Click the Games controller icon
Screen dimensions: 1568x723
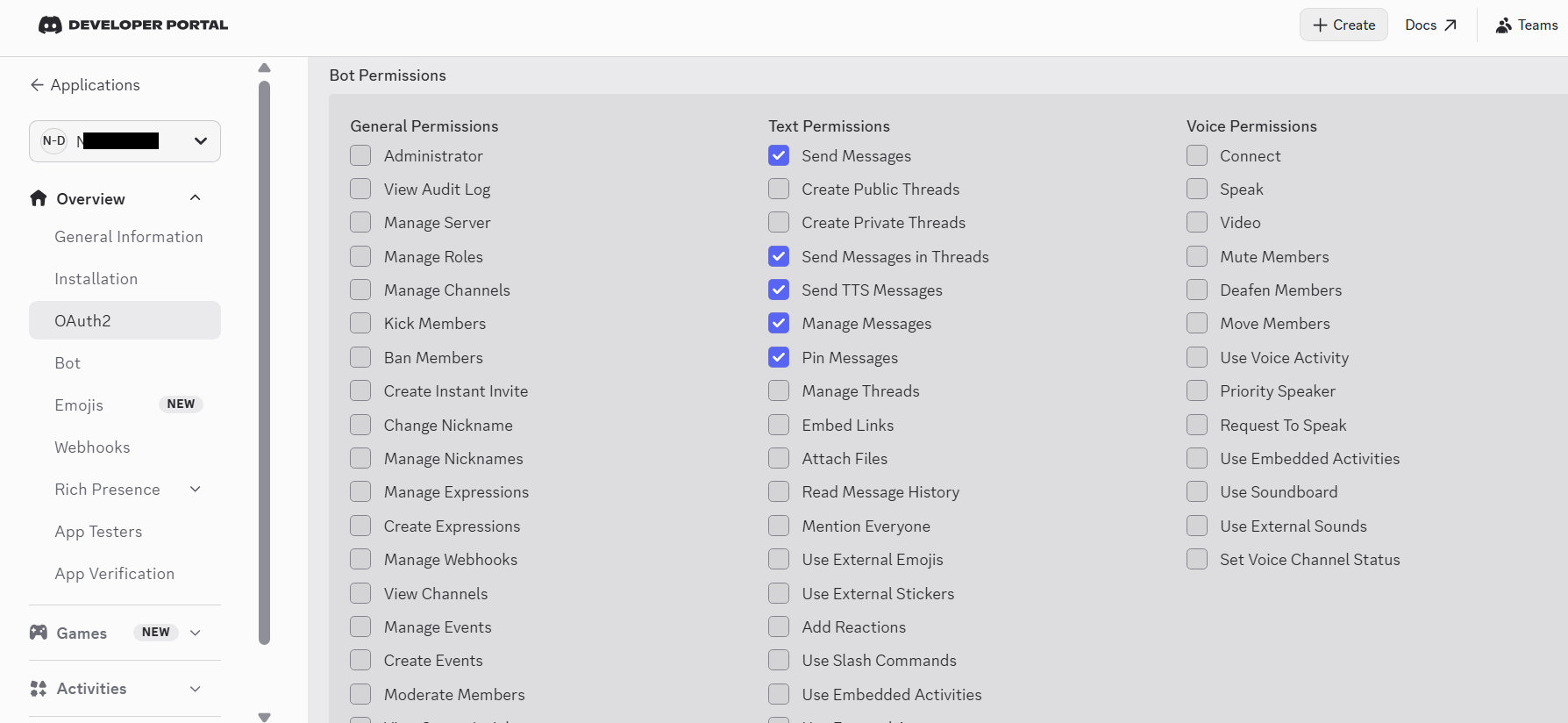39,633
